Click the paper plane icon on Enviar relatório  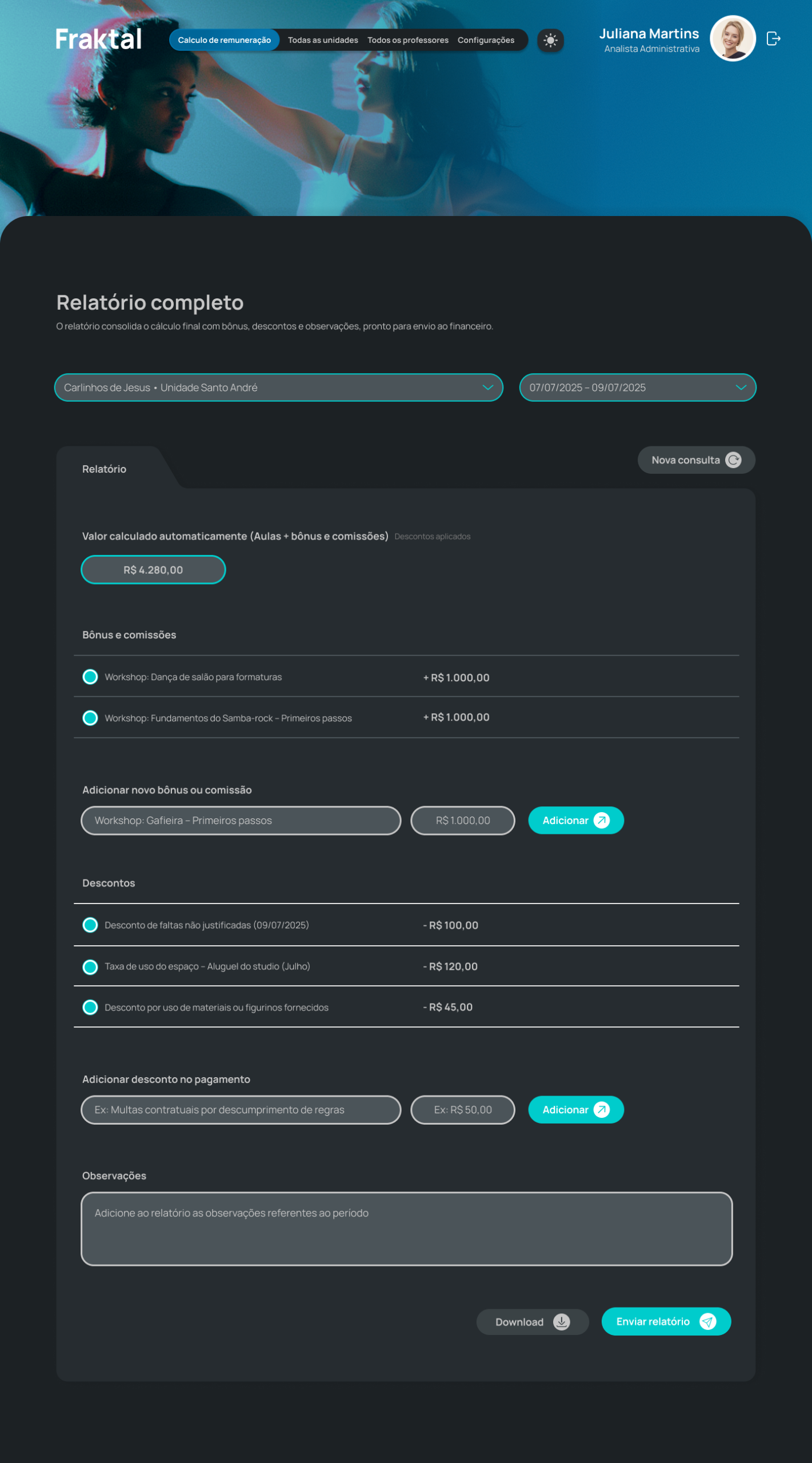[707, 1322]
